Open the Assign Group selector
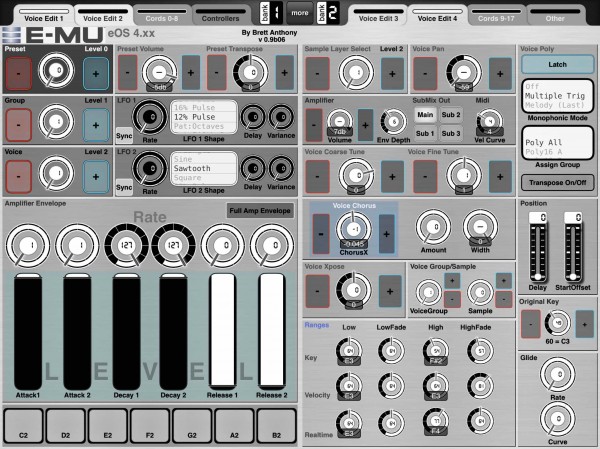 pos(558,144)
